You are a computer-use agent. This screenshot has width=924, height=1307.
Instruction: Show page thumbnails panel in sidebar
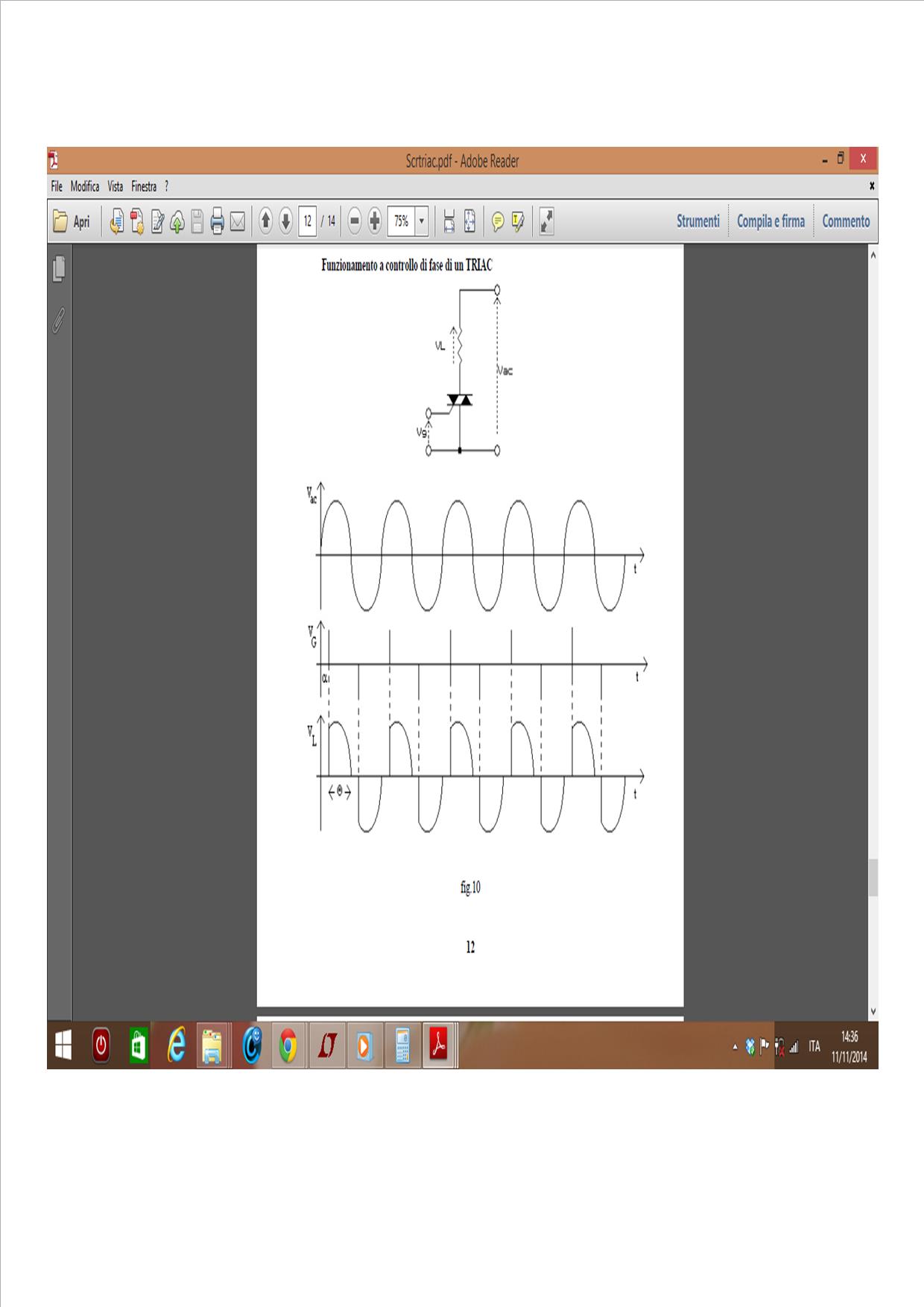pyautogui.click(x=59, y=269)
